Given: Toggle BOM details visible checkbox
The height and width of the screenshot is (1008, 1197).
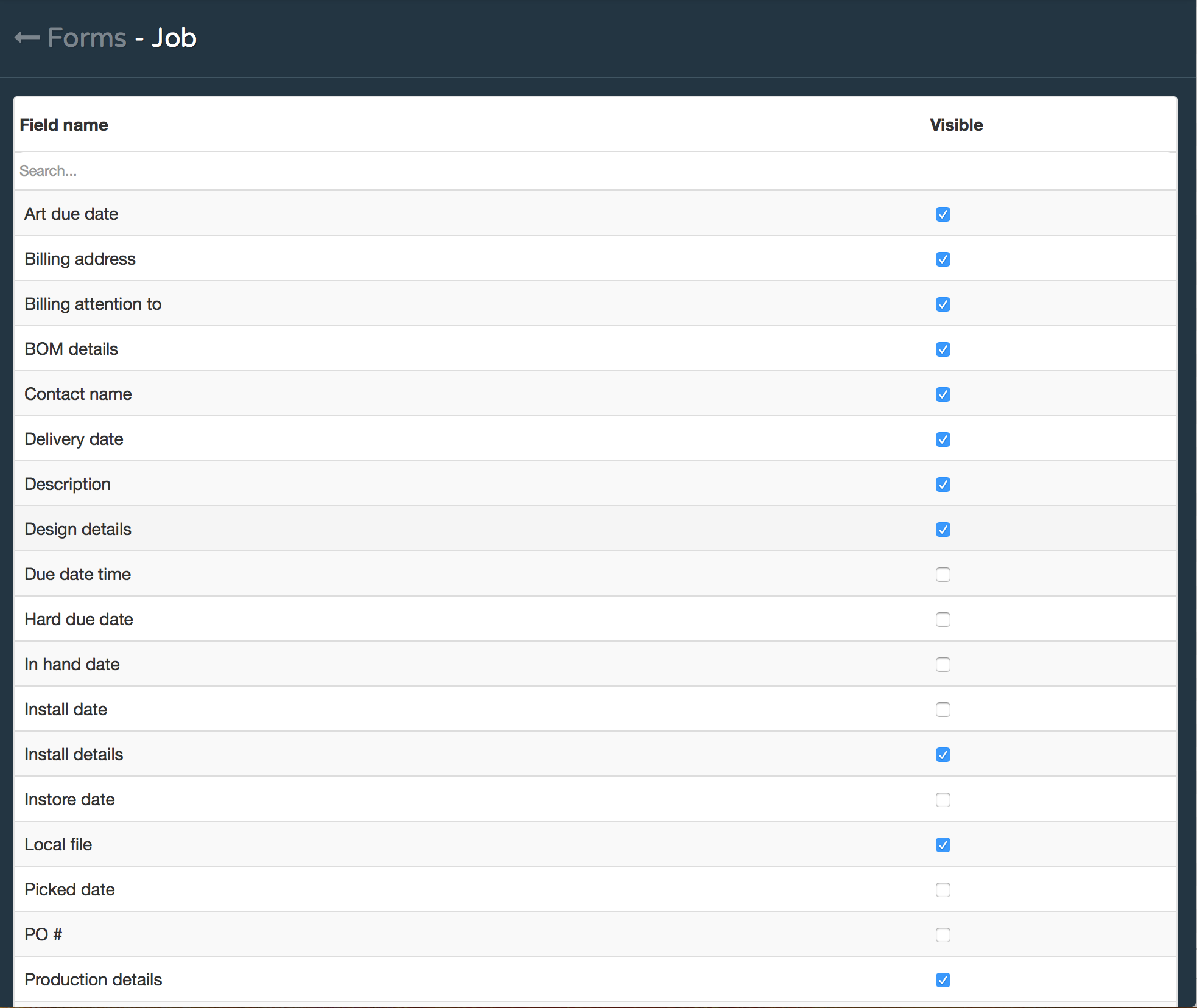Looking at the screenshot, I should point(943,349).
